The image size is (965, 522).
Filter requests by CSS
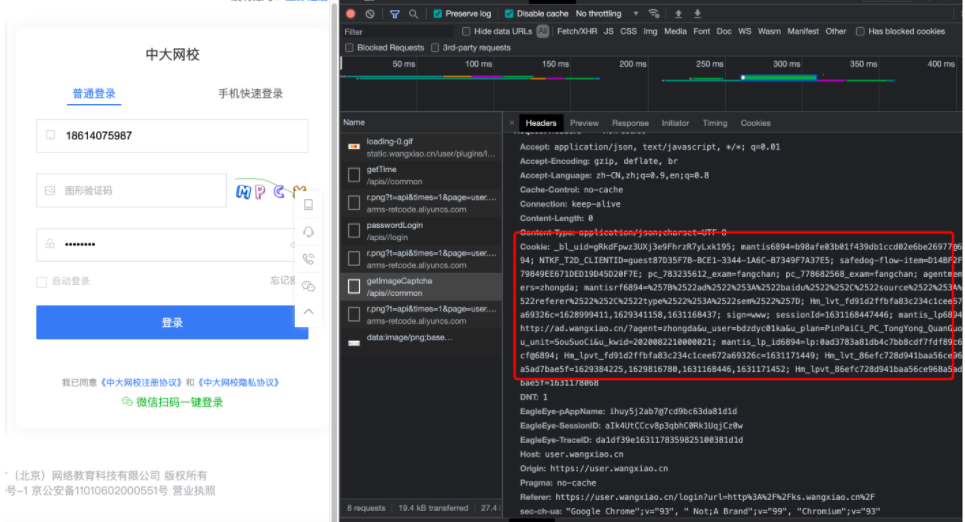pos(628,31)
